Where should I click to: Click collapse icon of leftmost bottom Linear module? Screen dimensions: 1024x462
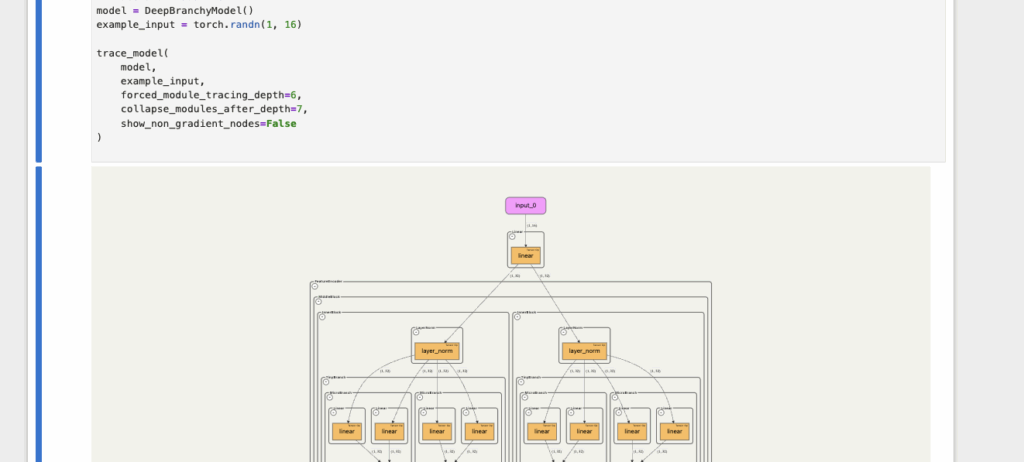pos(333,412)
